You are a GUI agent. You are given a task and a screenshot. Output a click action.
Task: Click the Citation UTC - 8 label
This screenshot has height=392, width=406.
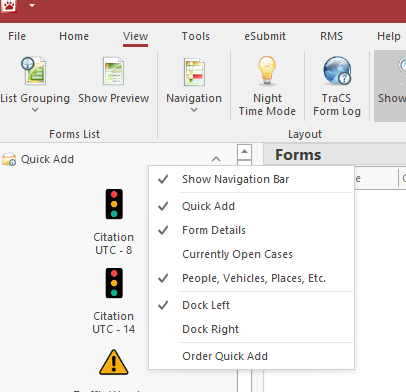[114, 244]
